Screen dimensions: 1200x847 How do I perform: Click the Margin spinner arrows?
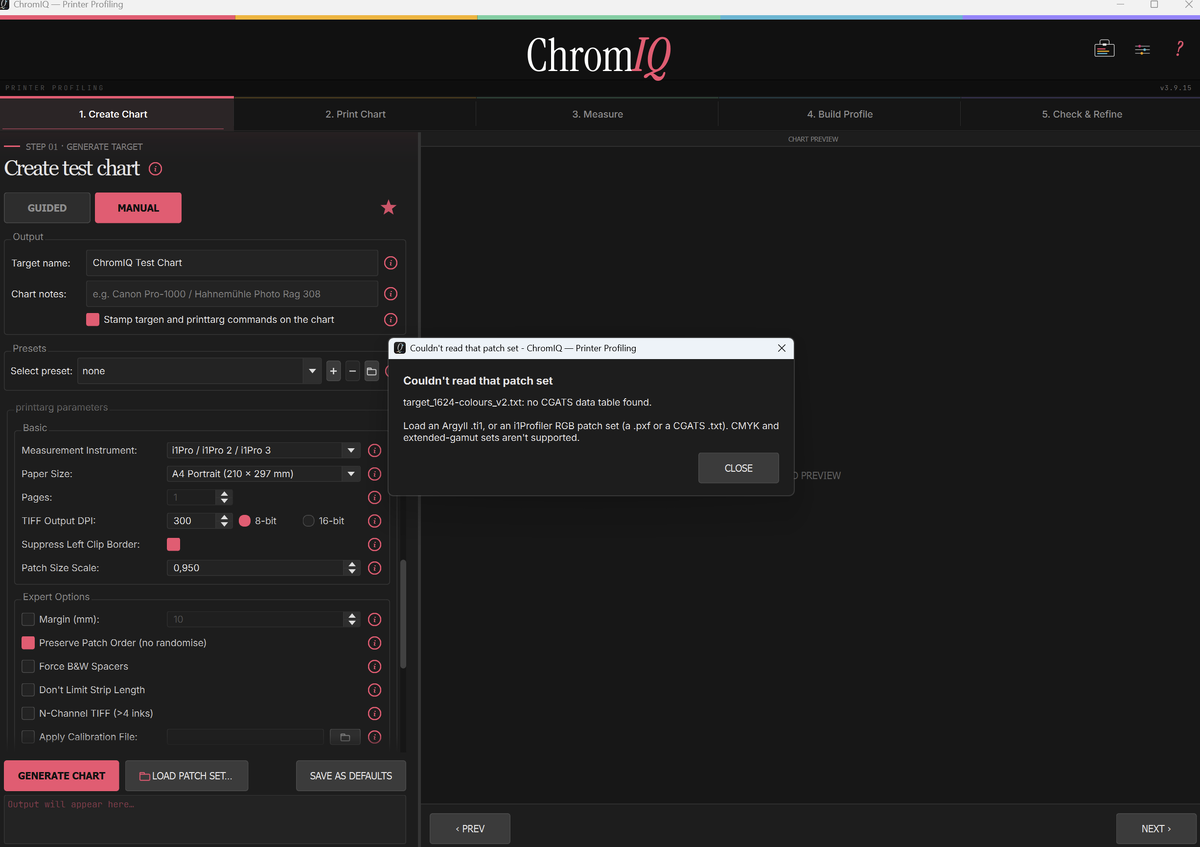(x=352, y=620)
